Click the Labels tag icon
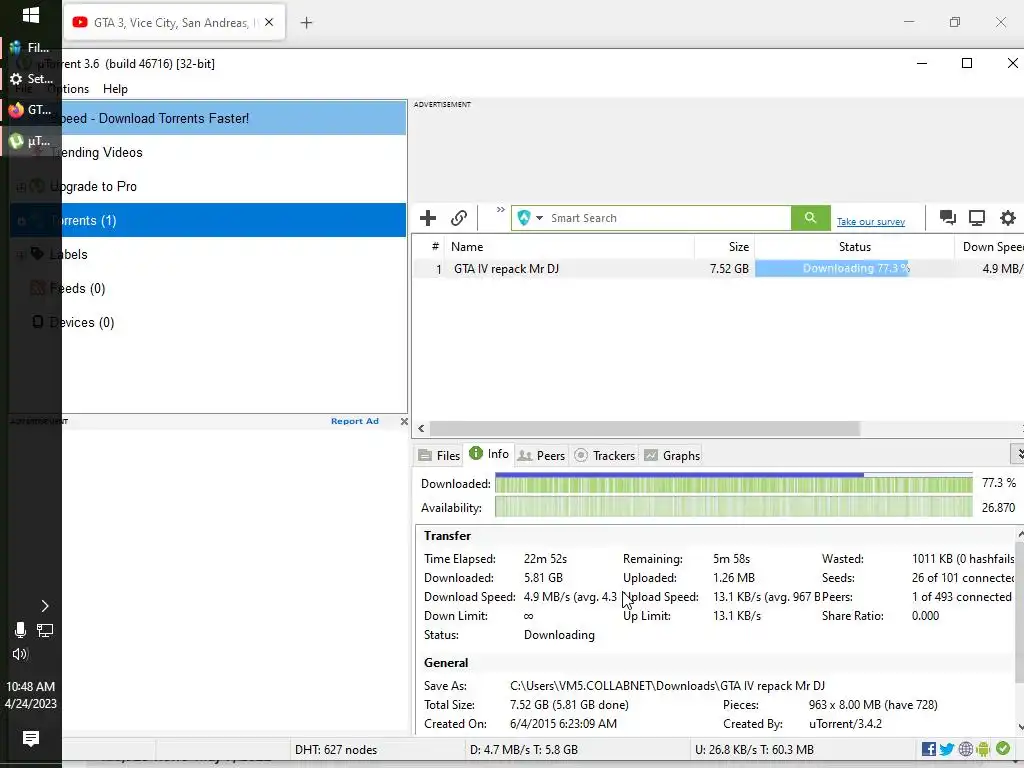 (38, 254)
